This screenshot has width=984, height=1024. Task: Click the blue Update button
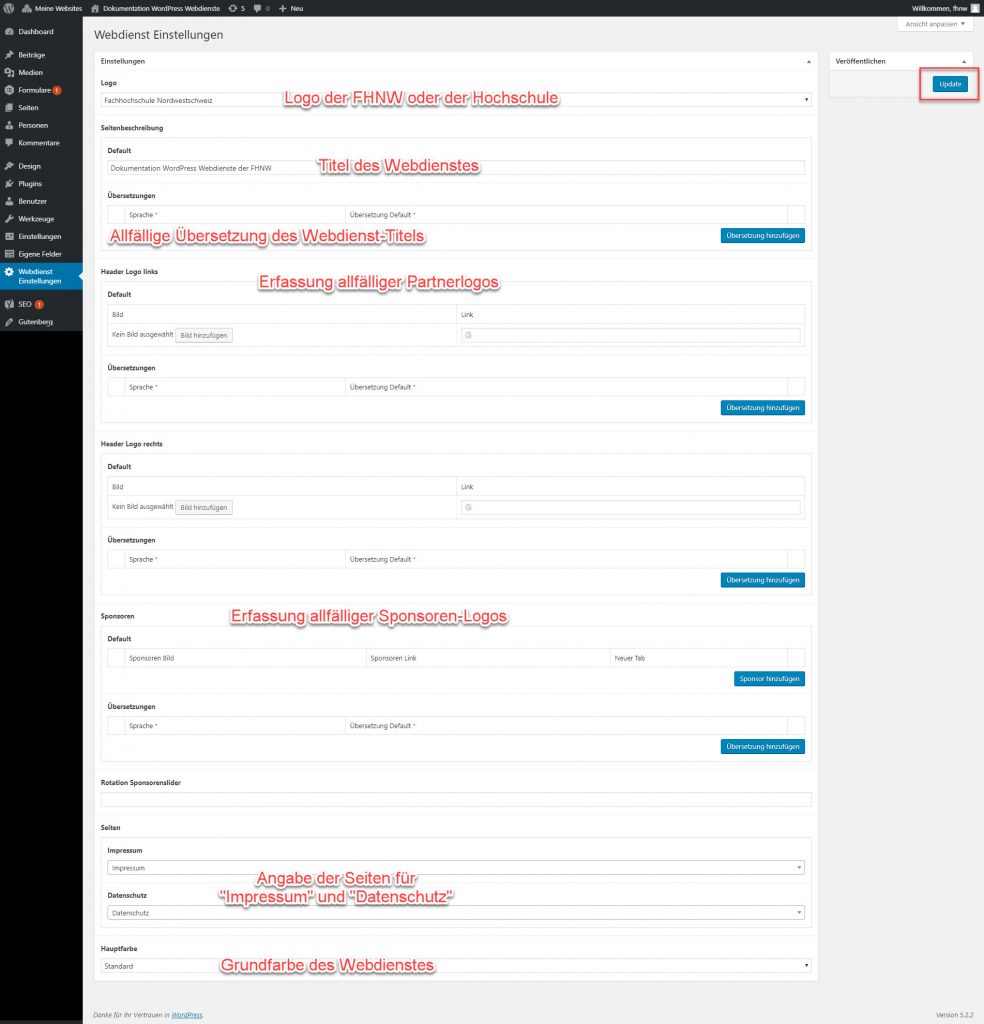[x=950, y=84]
